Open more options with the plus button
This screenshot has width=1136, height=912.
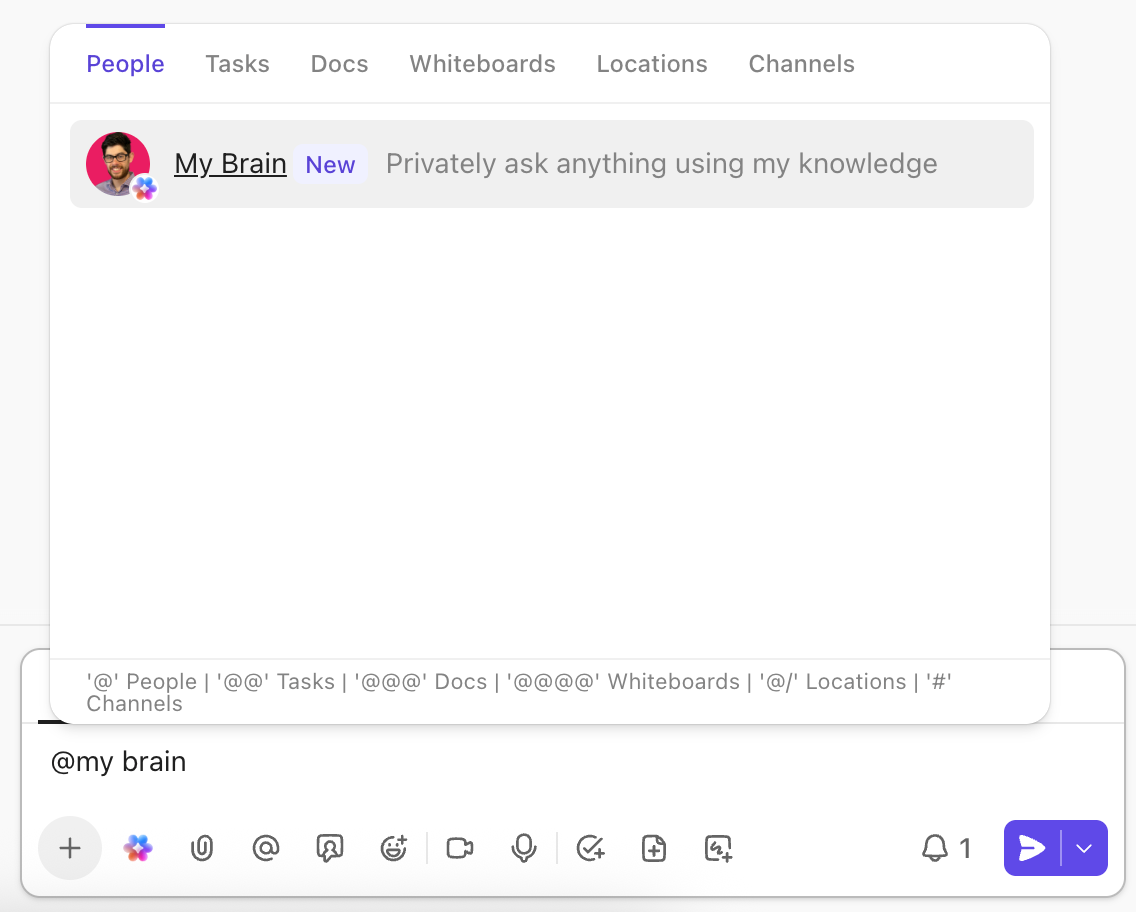coord(69,848)
